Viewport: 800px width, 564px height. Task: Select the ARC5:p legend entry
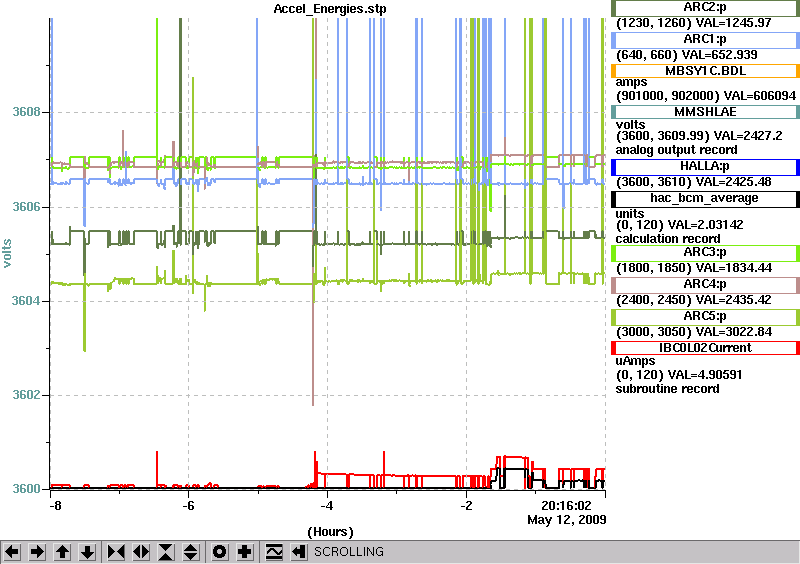(705, 316)
